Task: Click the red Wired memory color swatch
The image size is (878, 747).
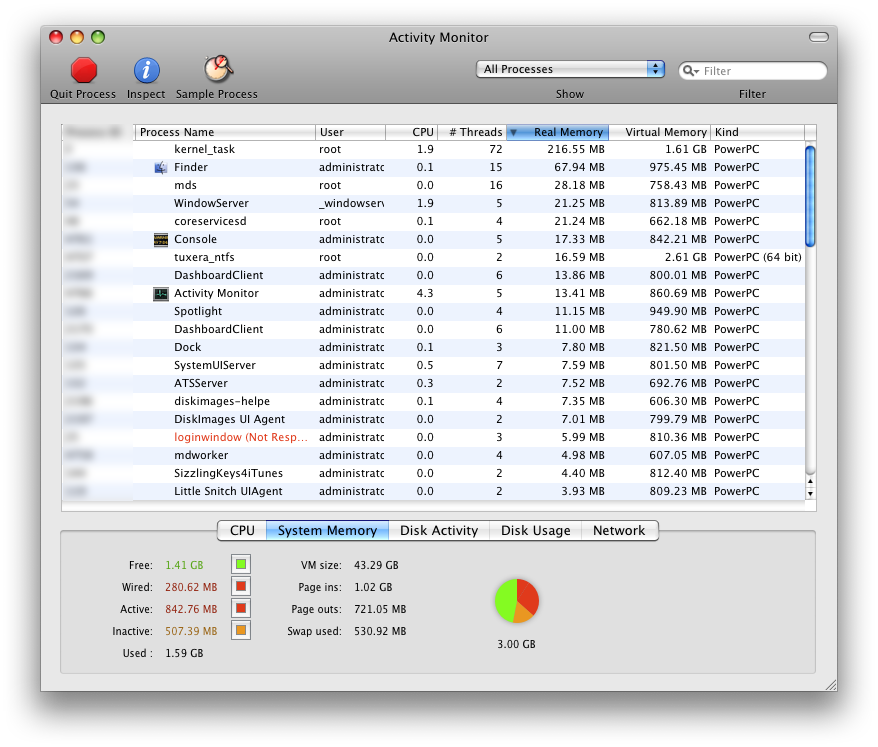Action: (241, 586)
